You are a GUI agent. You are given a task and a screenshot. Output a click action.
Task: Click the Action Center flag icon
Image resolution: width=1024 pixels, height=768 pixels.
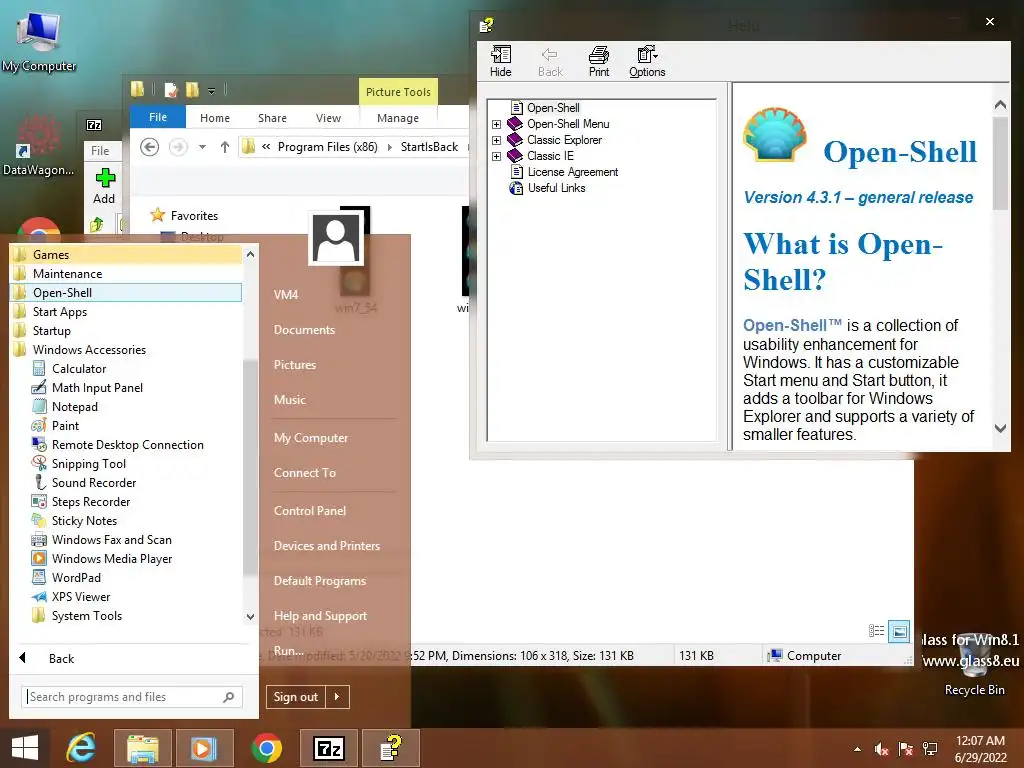tap(905, 749)
